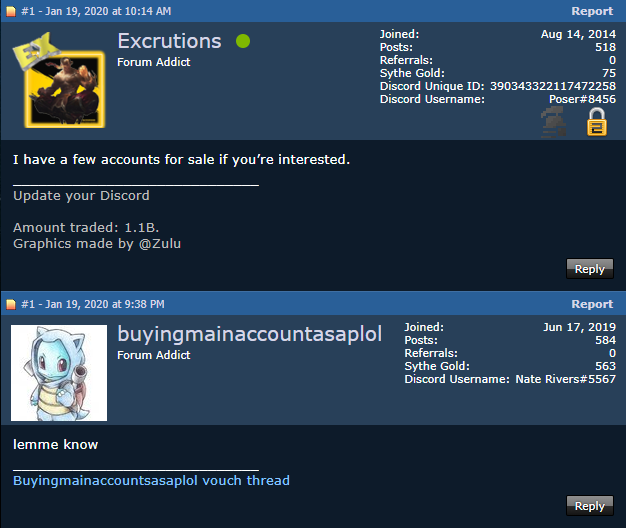Click the Discord username Nate Rivers#5567
The height and width of the screenshot is (528, 626).
coord(565,379)
